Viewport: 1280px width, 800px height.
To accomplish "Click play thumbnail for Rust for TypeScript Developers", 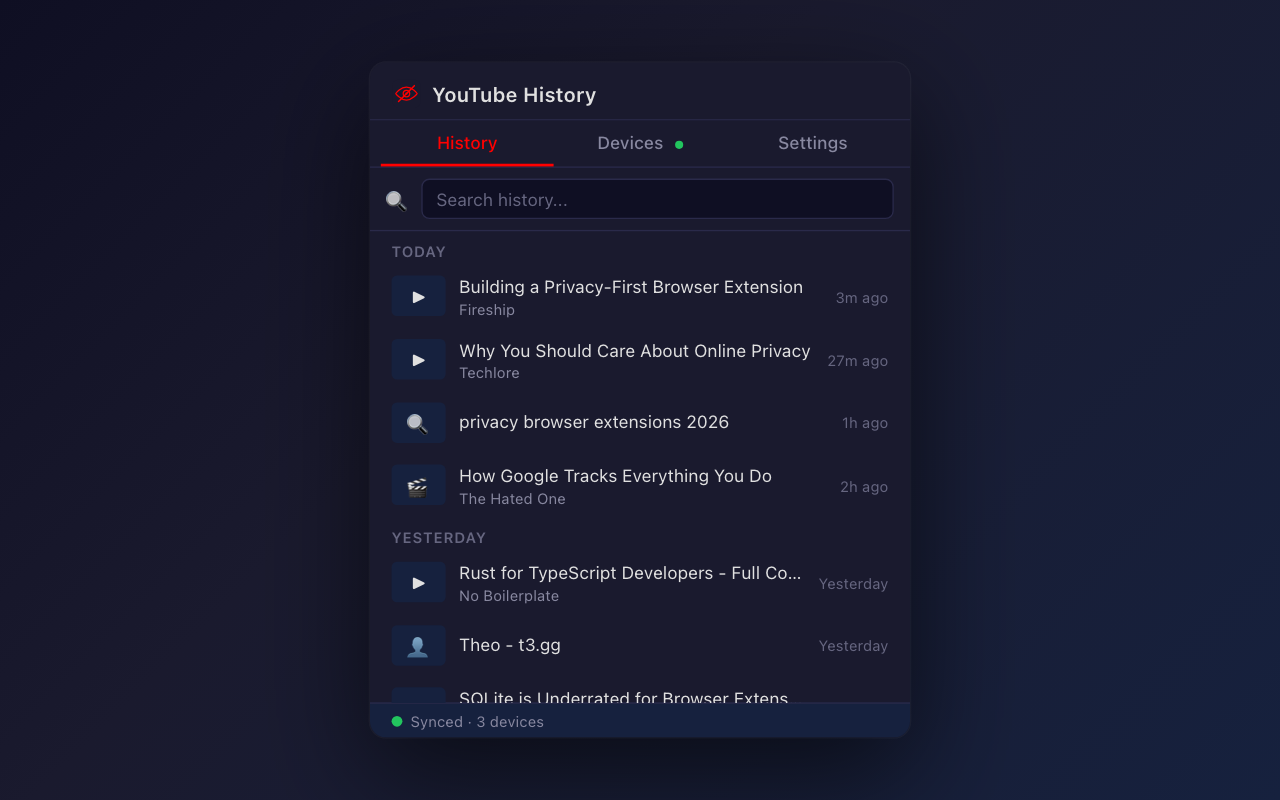I will pyautogui.click(x=419, y=583).
